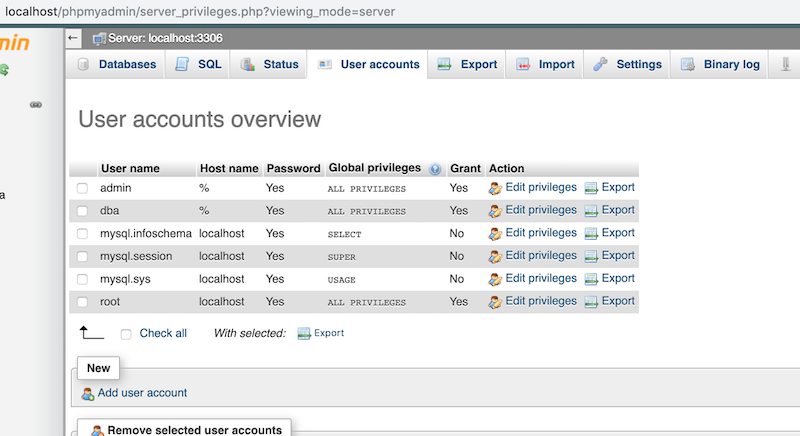Click Export link in dba row
Viewport: 800px width, 436px height.
point(618,210)
